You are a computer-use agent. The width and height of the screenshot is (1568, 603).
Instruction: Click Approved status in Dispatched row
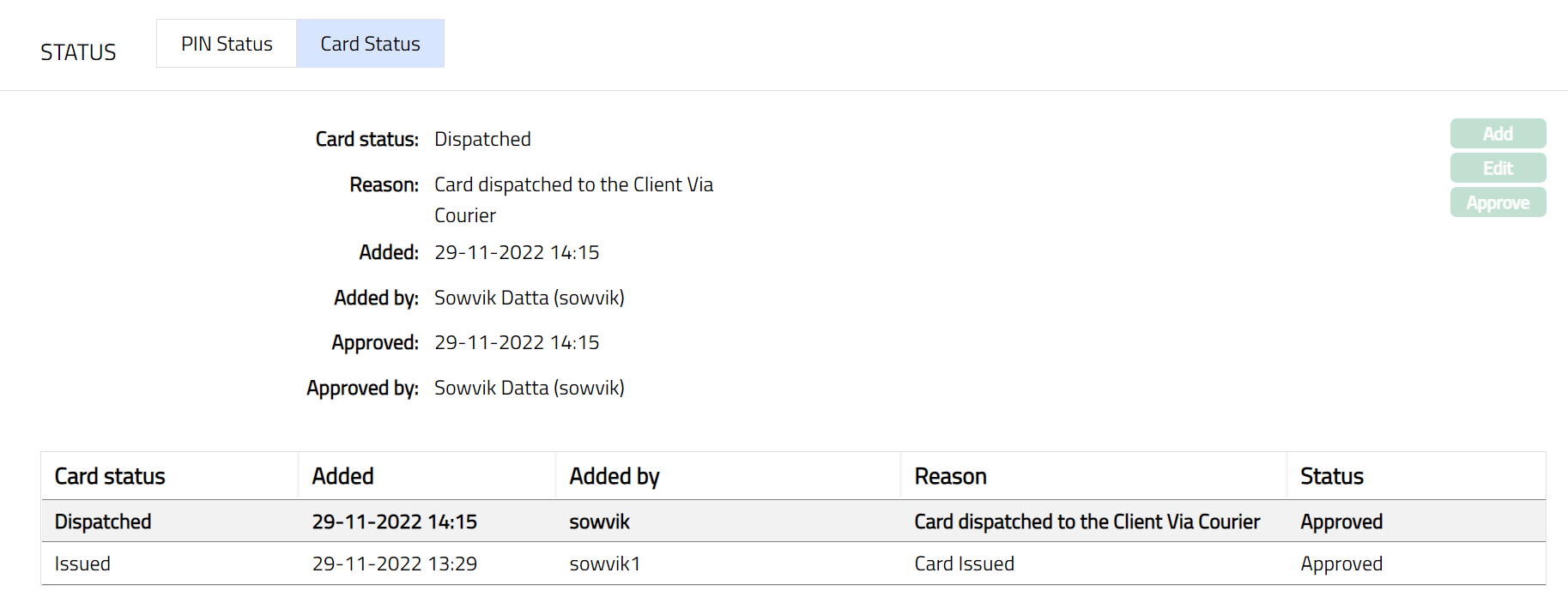click(x=1341, y=522)
